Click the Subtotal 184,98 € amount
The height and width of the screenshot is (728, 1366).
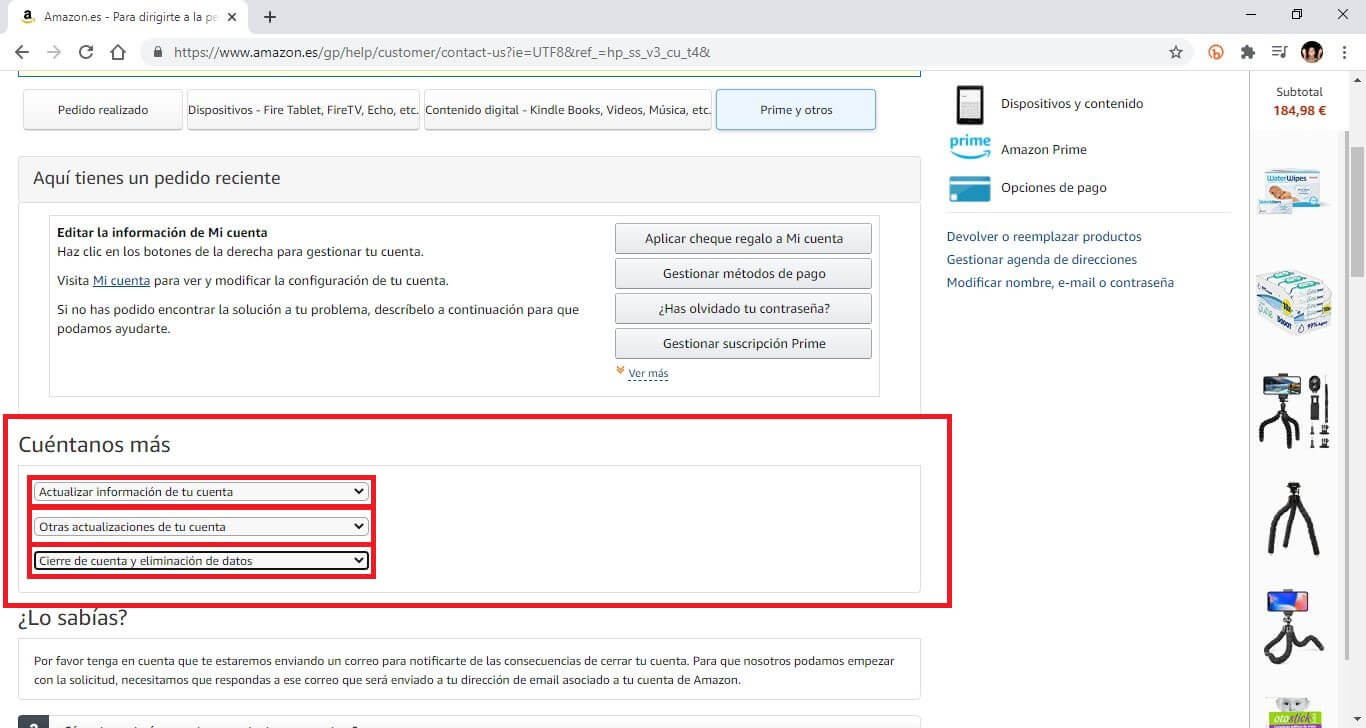pyautogui.click(x=1299, y=111)
